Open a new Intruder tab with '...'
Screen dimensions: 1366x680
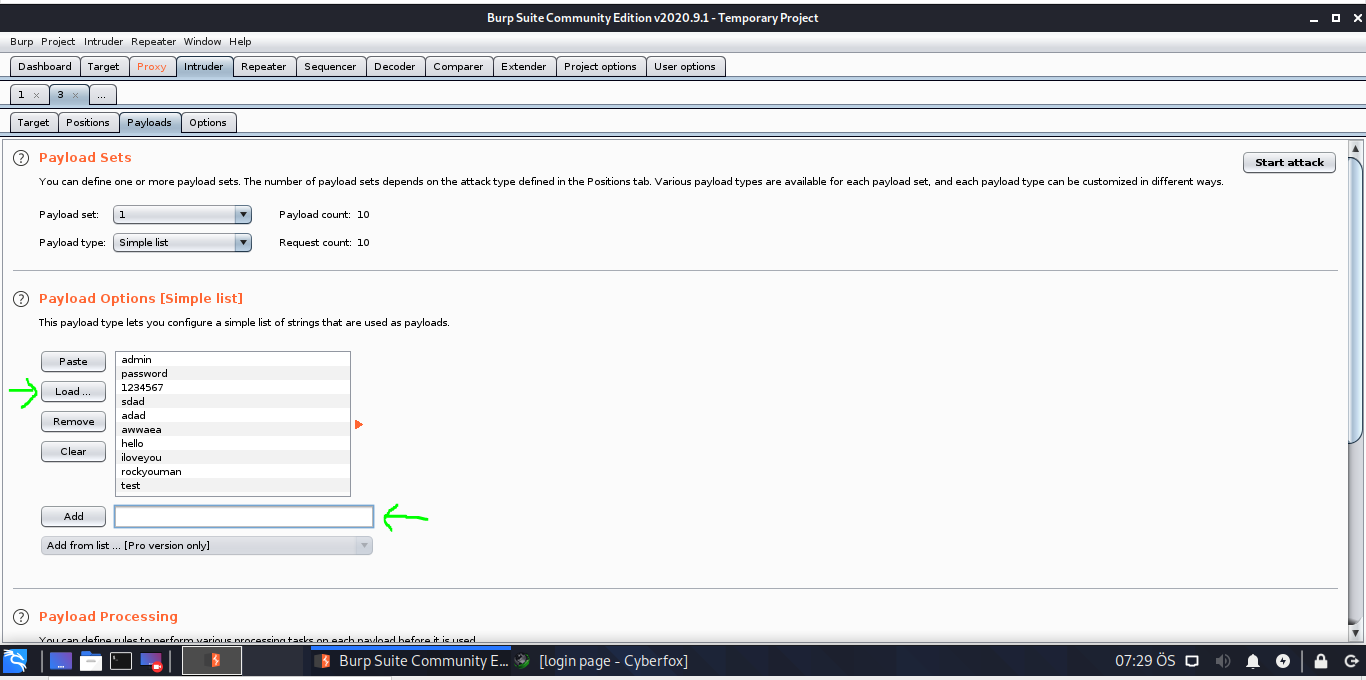point(103,95)
